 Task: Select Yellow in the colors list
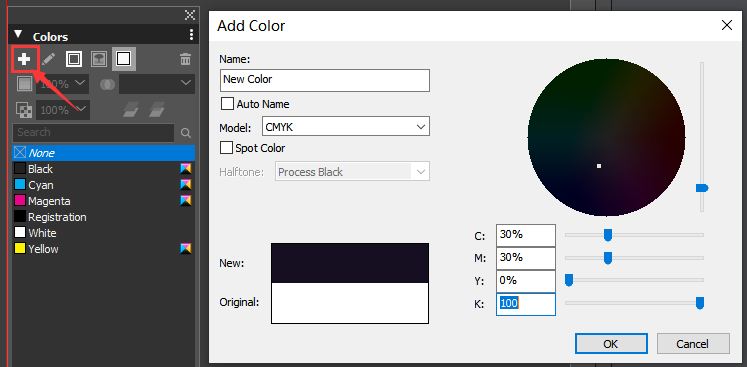(103, 249)
